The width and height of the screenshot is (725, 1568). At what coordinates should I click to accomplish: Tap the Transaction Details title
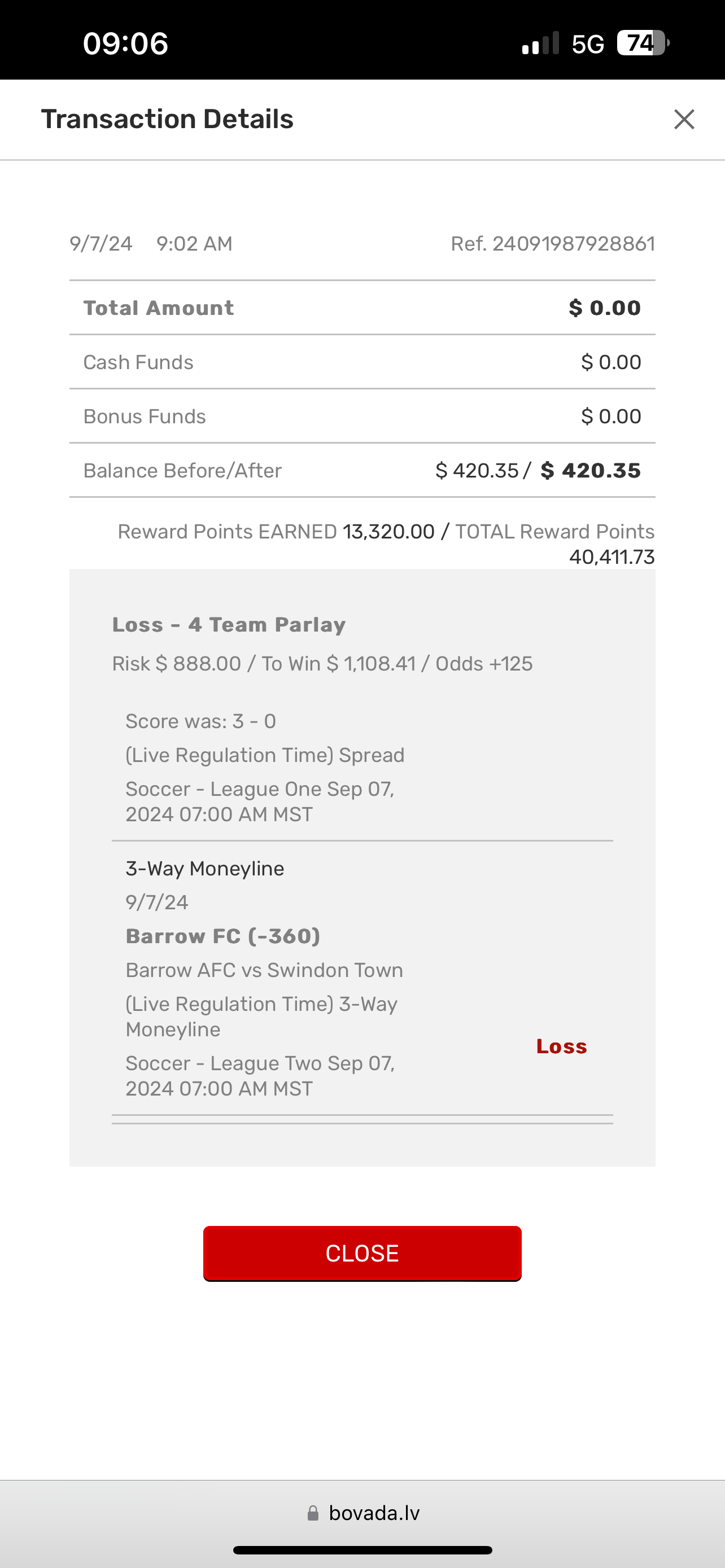[x=167, y=119]
